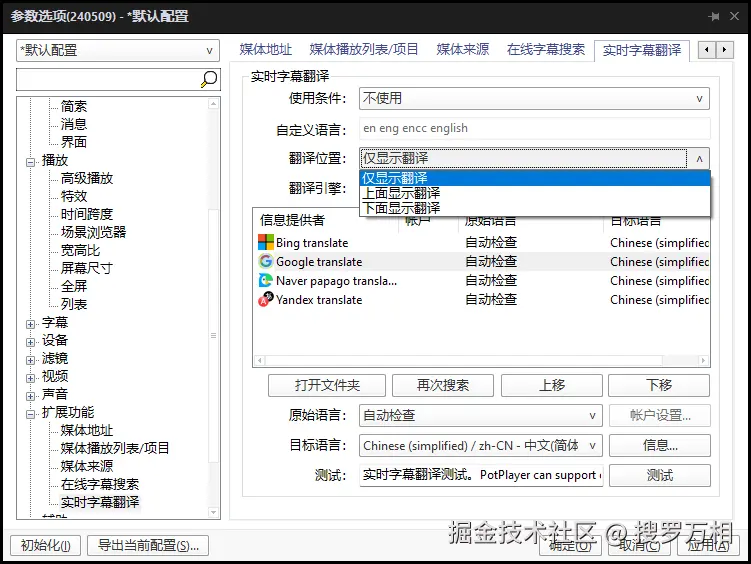751x564 pixels.
Task: Select 消息 in settings tree
Action: tap(74, 124)
